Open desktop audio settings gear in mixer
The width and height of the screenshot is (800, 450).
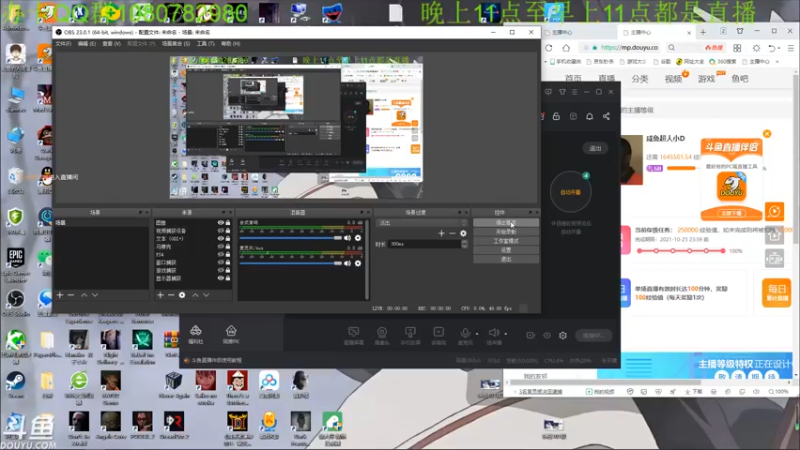[x=358, y=238]
